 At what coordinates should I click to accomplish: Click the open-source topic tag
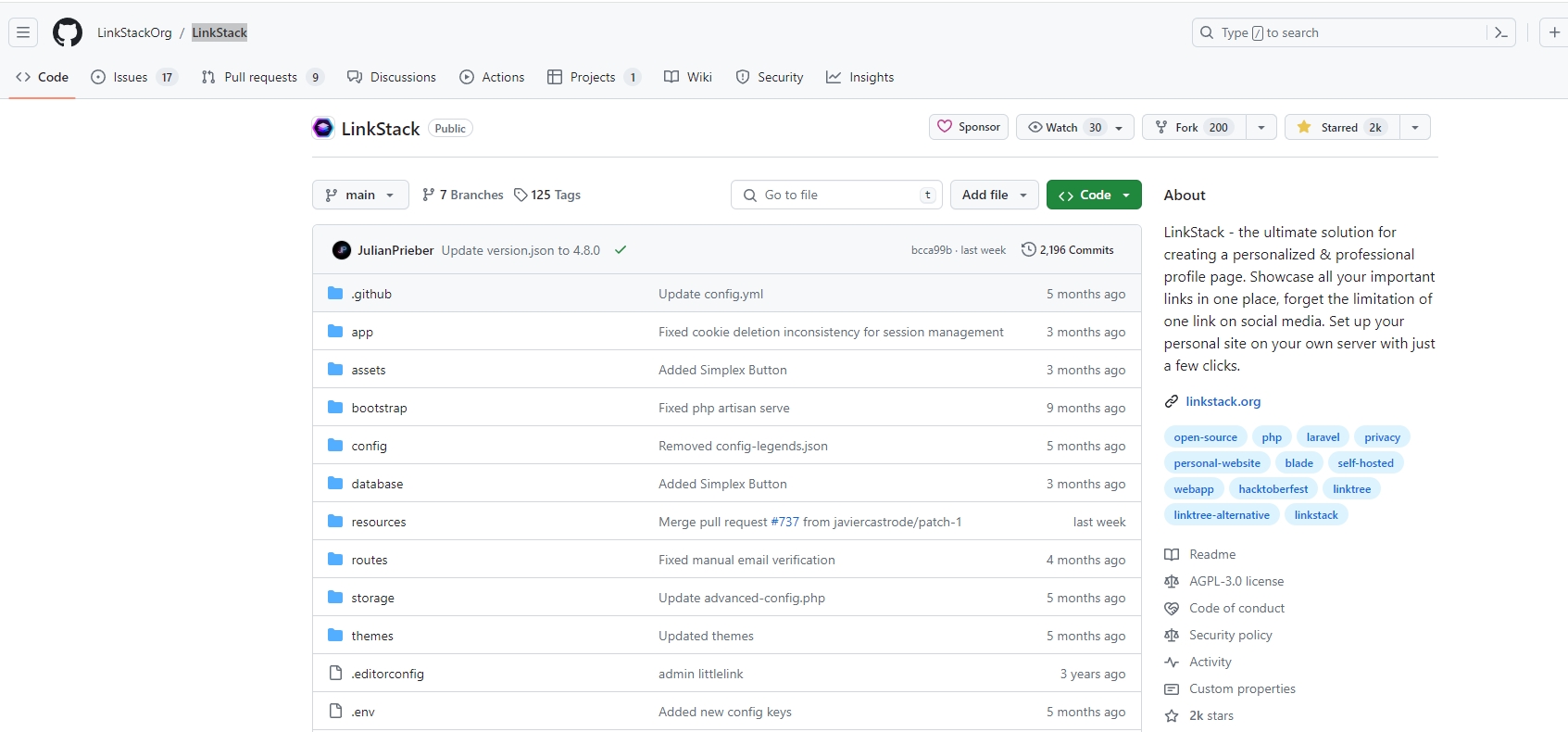[1205, 437]
